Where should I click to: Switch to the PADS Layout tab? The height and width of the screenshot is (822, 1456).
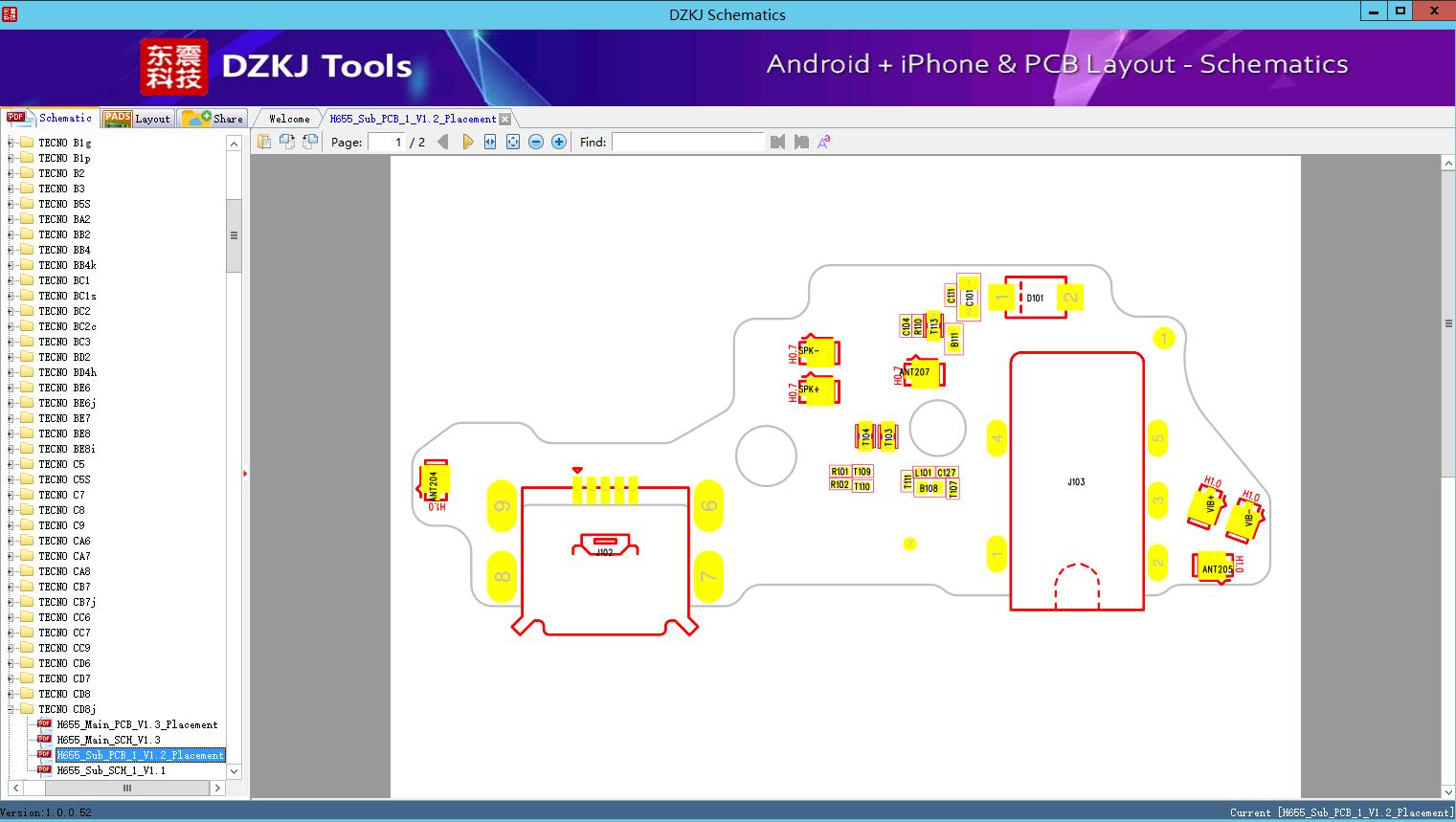[x=137, y=119]
